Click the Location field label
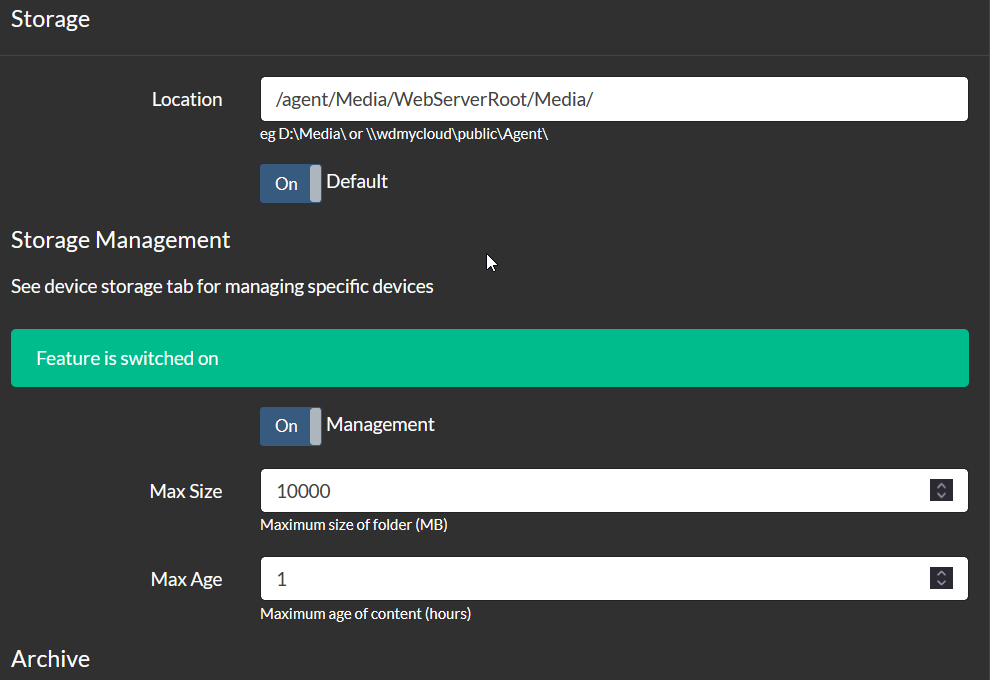990x680 pixels. click(x=187, y=100)
